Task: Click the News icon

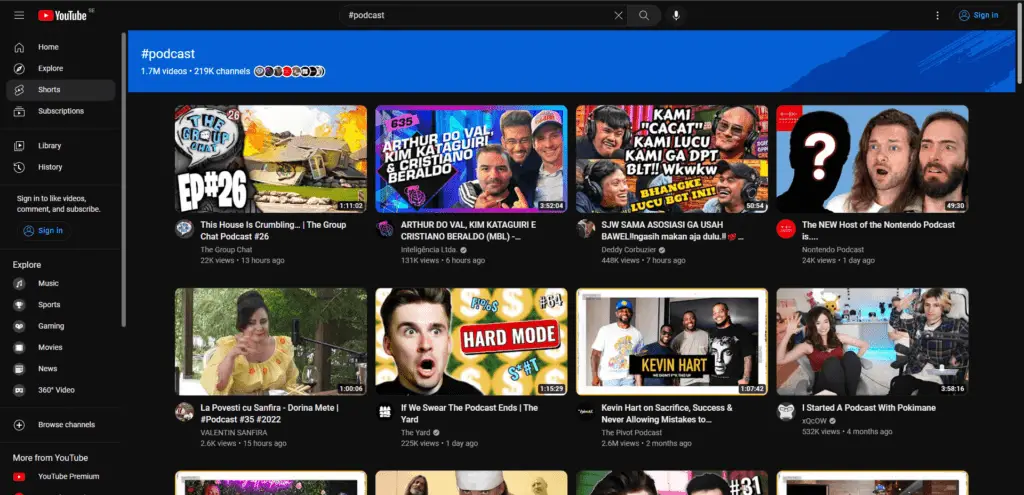Action: [x=20, y=369]
